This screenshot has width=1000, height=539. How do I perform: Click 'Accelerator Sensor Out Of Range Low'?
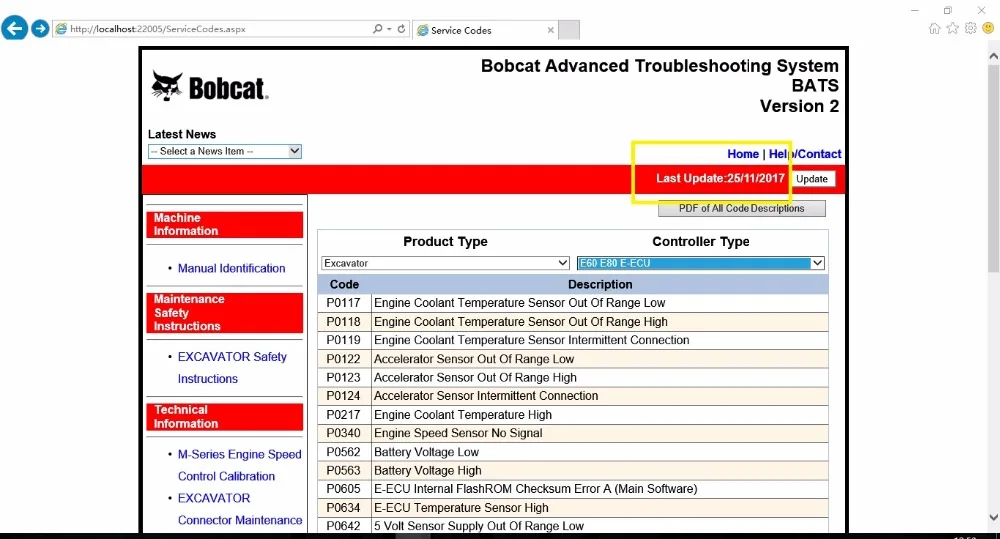click(x=474, y=359)
